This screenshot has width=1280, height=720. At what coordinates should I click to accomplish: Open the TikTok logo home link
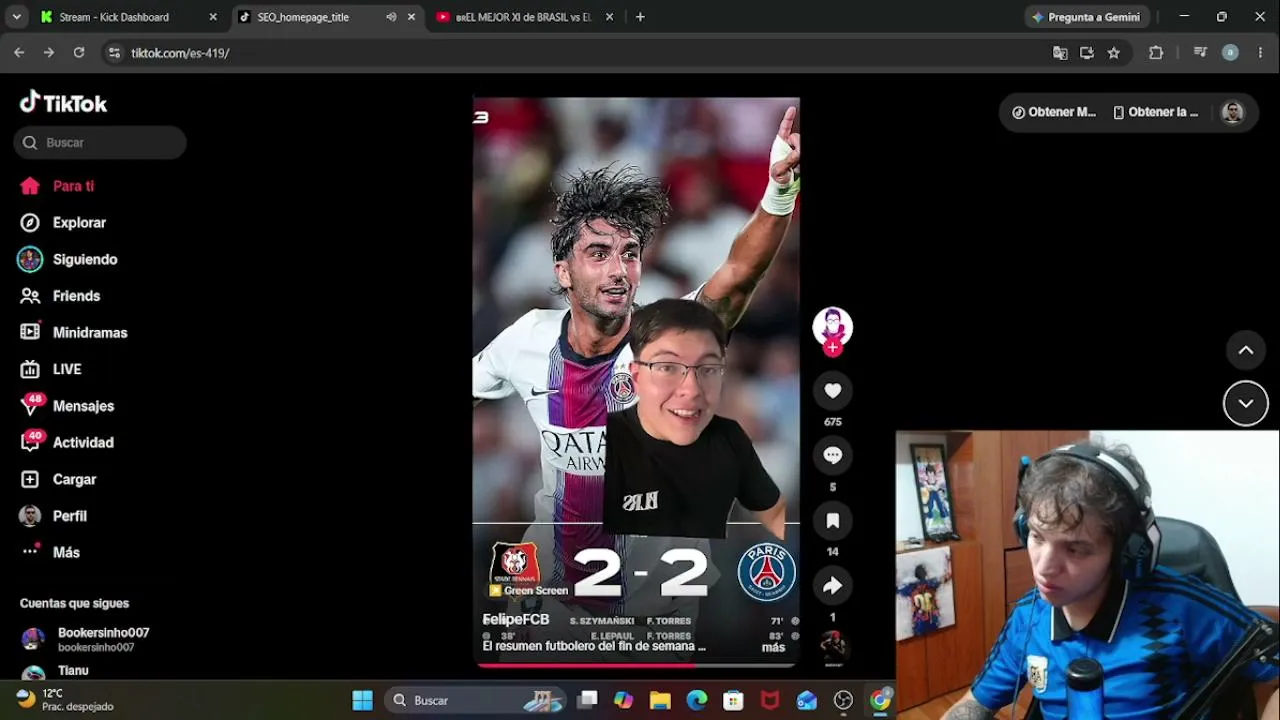pyautogui.click(x=64, y=103)
